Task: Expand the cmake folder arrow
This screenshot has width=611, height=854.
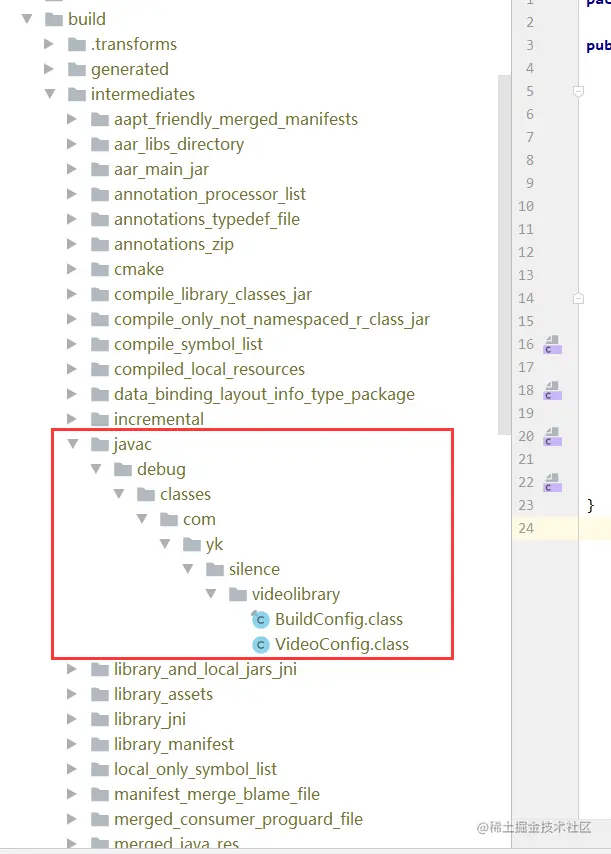Action: [x=72, y=269]
